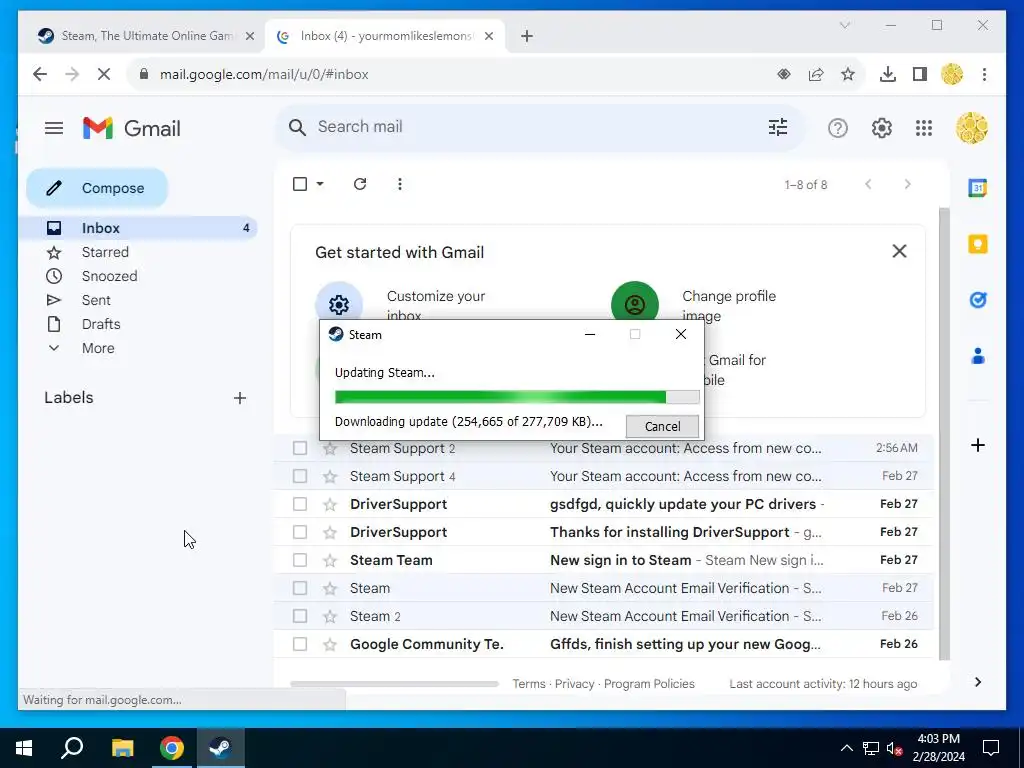Viewport: 1024px width, 768px height.
Task: Show side panel arrow at bottom right
Action: 978,682
